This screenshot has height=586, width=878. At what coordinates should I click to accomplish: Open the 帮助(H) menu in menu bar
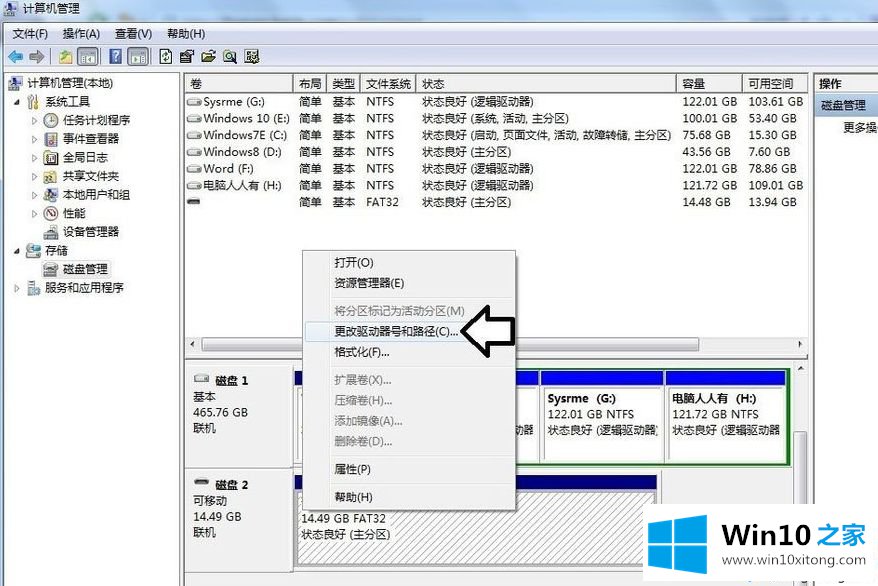pyautogui.click(x=186, y=34)
